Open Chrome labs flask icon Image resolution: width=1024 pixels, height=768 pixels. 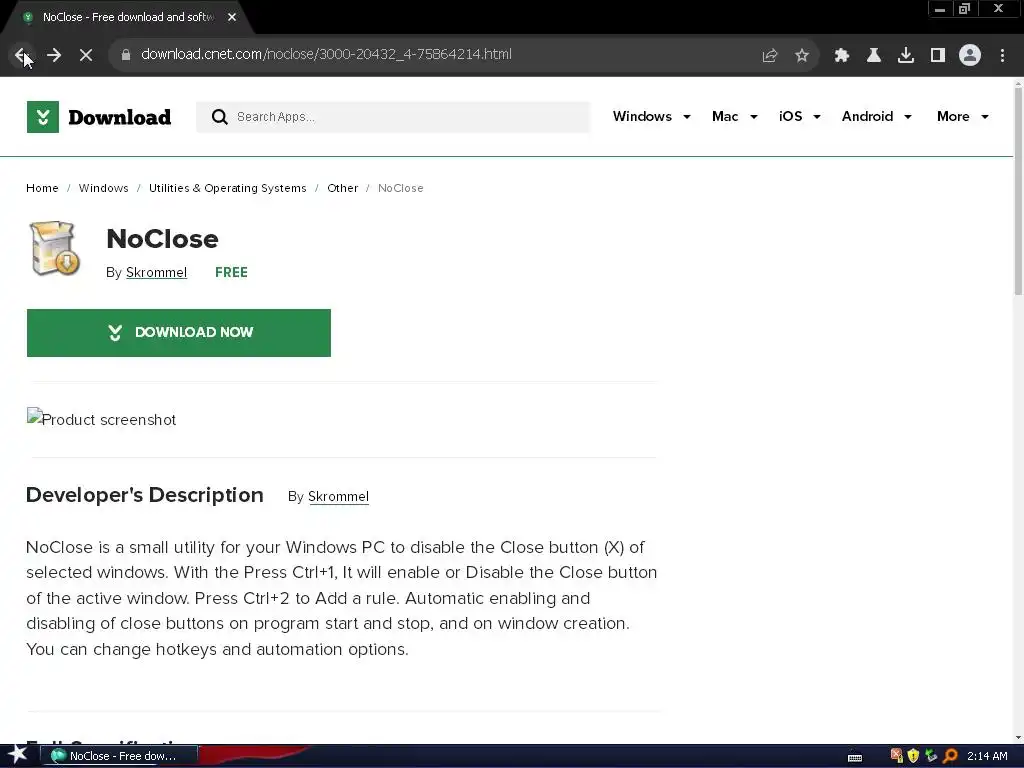(874, 56)
